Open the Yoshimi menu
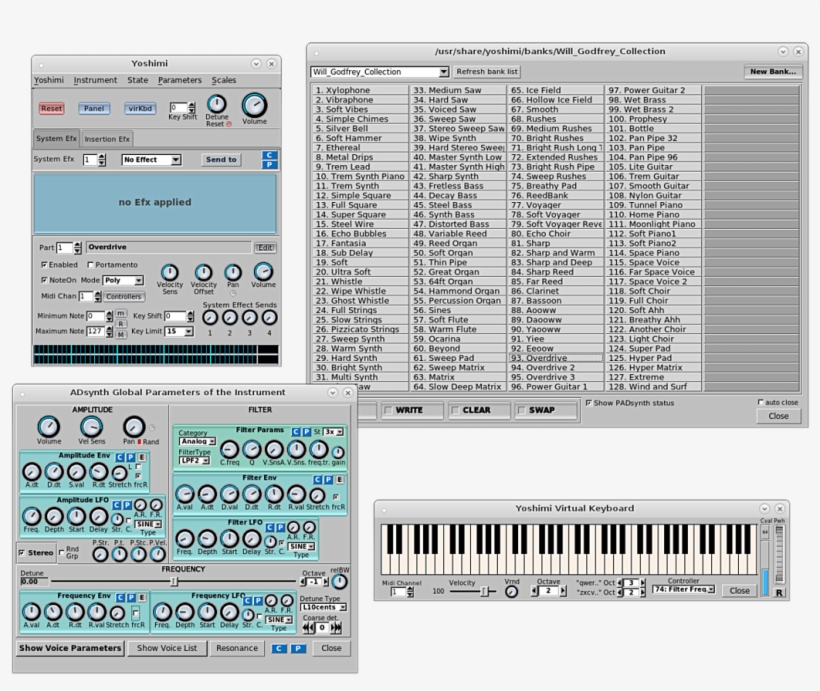Screen dimensions: 820x691 click(x=49, y=80)
